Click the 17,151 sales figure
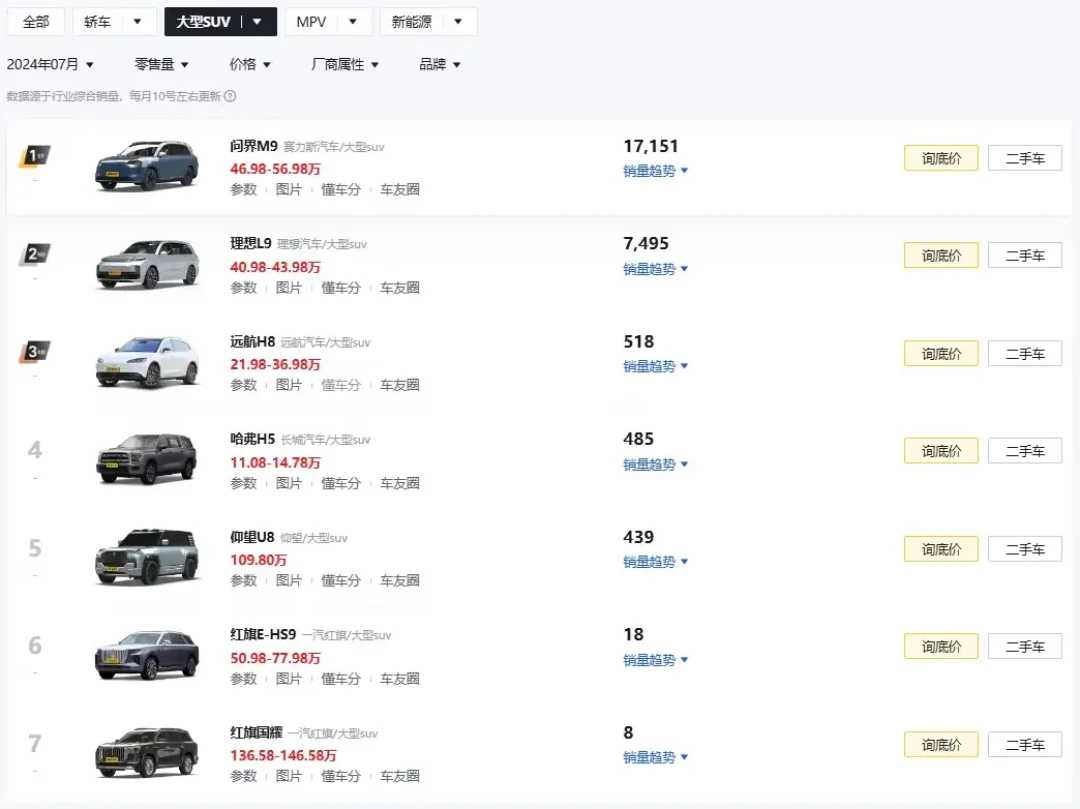 [x=651, y=146]
